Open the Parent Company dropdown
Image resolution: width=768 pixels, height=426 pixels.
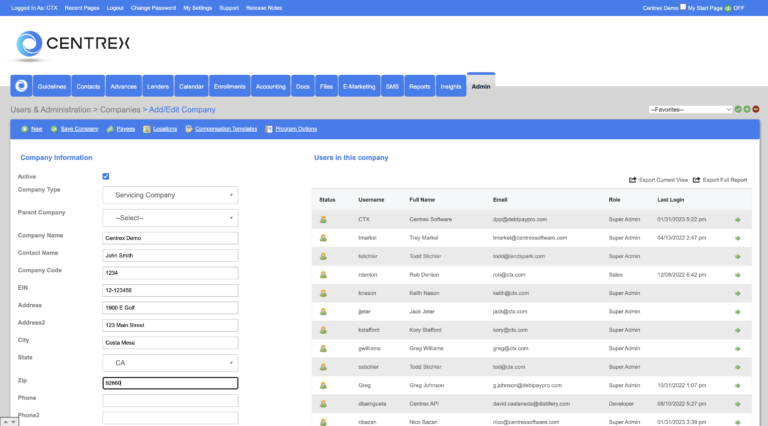170,218
